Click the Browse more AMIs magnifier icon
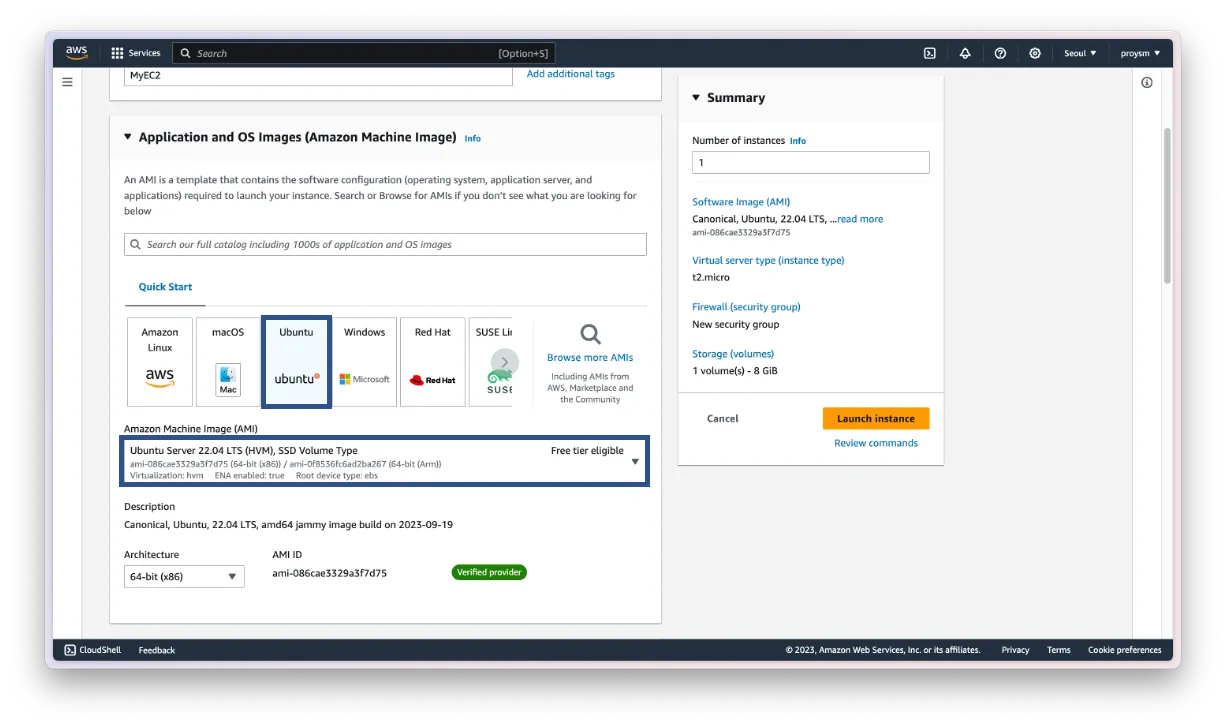This screenshot has height=728, width=1226. click(x=590, y=334)
